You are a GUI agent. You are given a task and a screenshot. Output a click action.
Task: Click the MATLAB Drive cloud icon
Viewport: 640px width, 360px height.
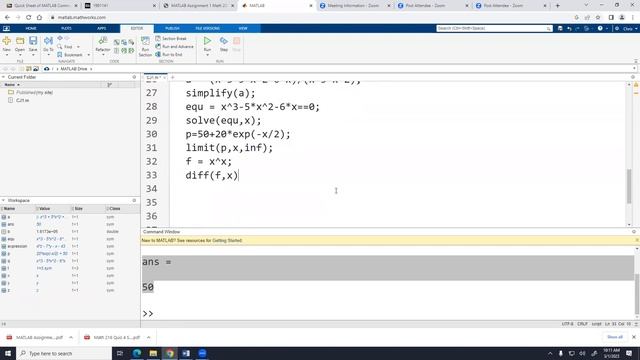pyautogui.click(x=47, y=69)
